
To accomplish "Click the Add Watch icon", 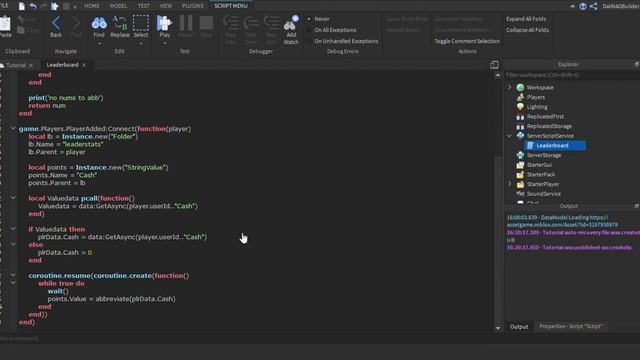I will [291, 24].
